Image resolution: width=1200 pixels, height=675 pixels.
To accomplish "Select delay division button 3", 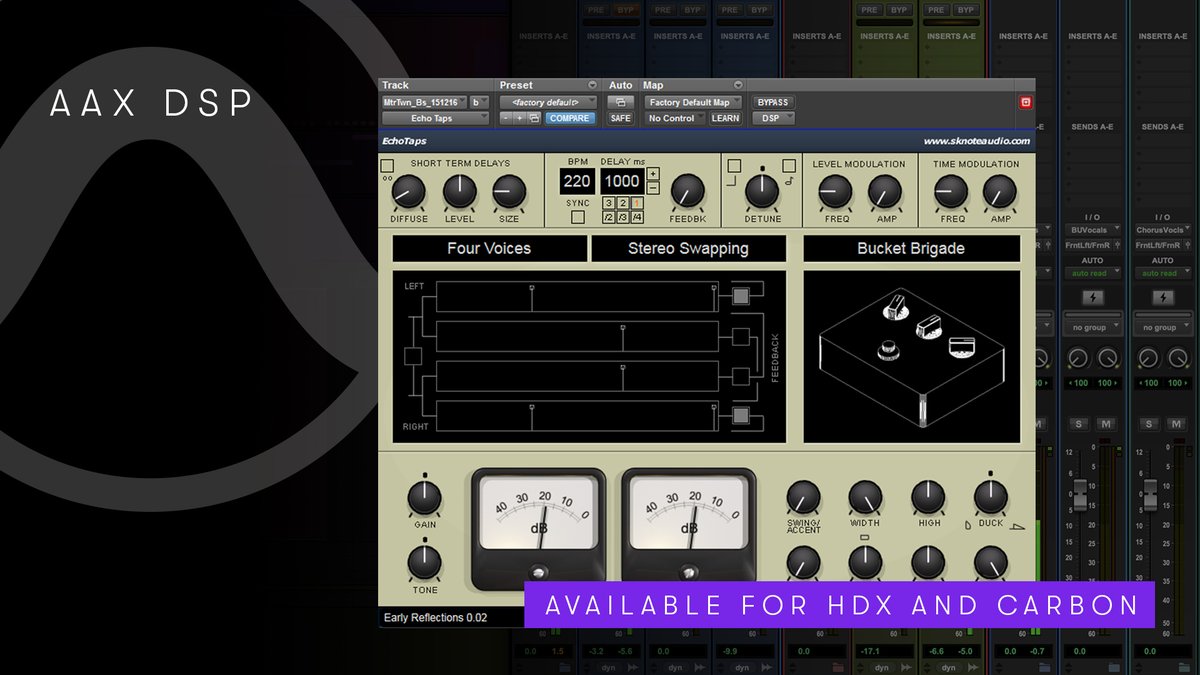I will [608, 204].
